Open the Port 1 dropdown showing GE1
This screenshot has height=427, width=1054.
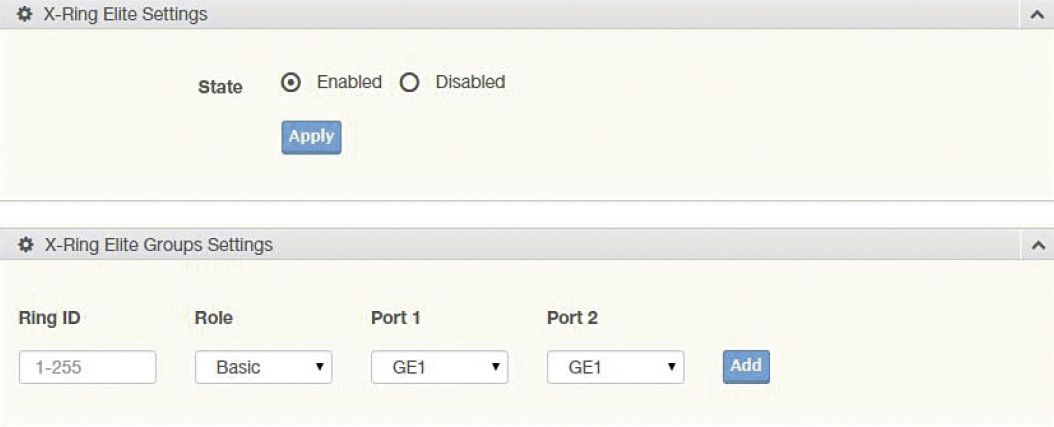(440, 366)
